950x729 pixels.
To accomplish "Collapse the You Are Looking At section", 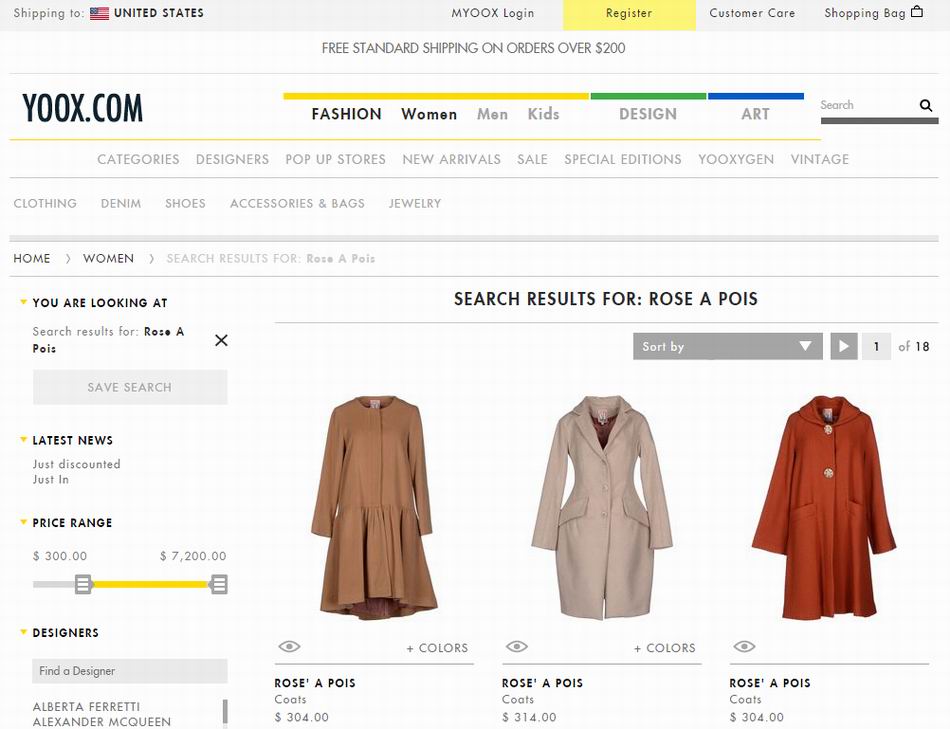I will [x=24, y=302].
